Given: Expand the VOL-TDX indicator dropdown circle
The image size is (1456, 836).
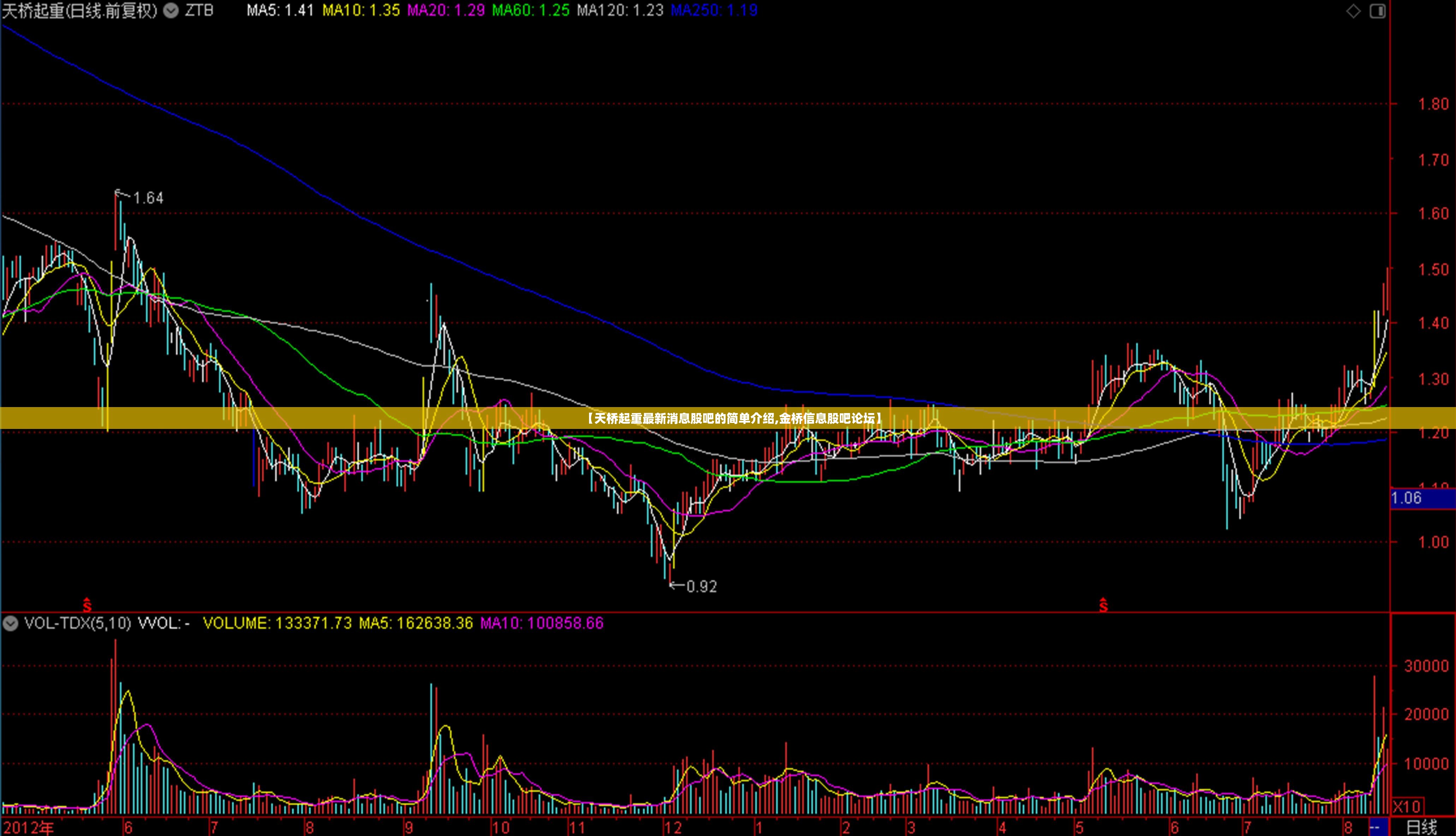Looking at the screenshot, I should 10,623.
